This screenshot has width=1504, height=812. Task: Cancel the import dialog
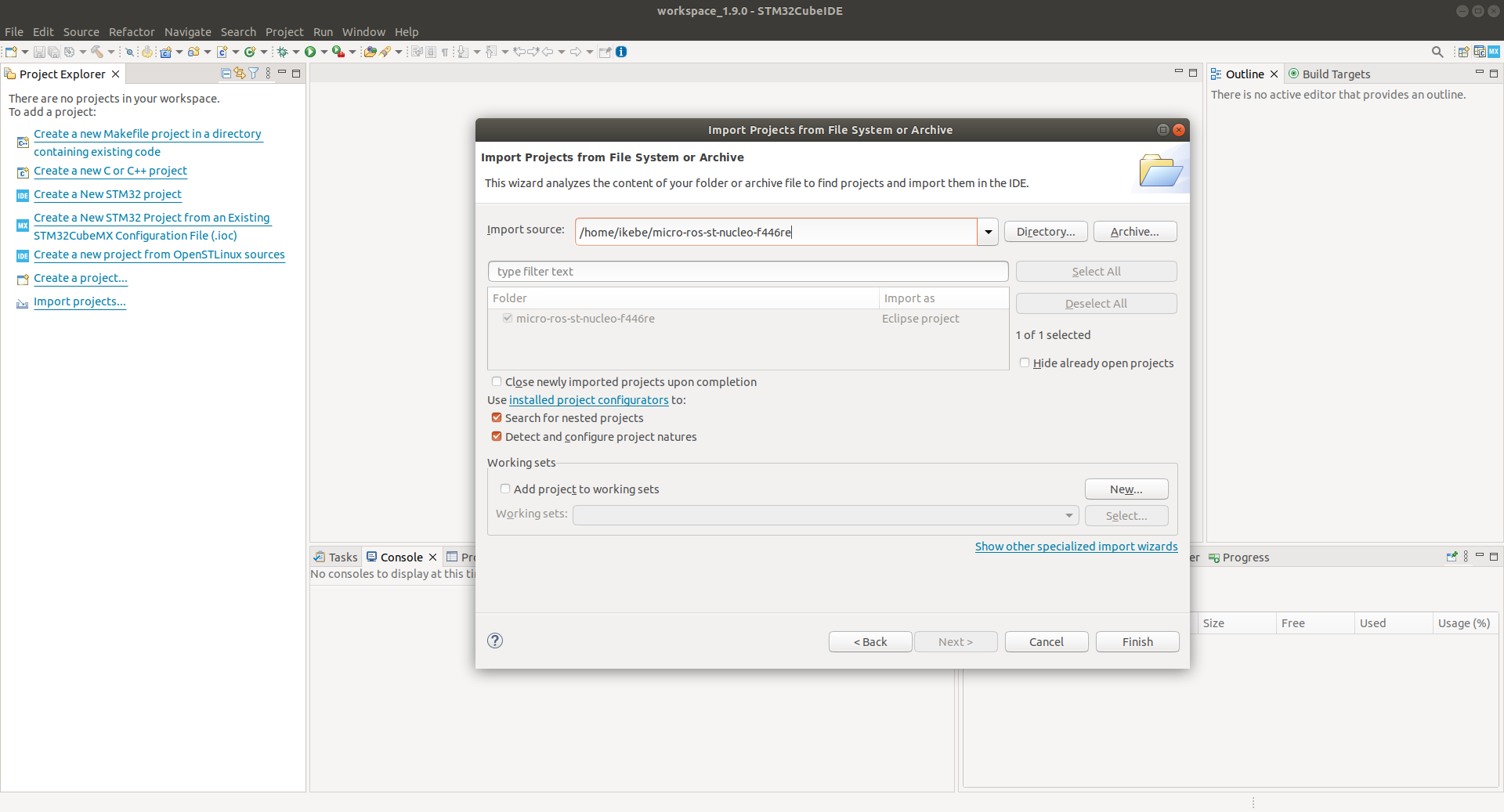click(x=1047, y=642)
